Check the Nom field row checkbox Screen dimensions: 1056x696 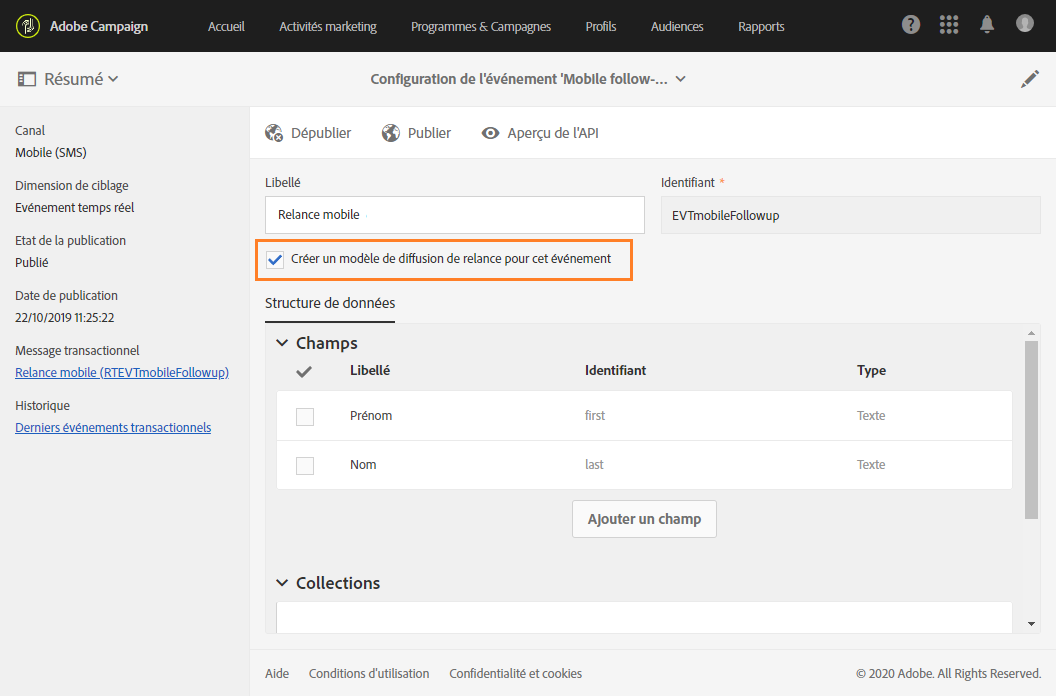305,465
